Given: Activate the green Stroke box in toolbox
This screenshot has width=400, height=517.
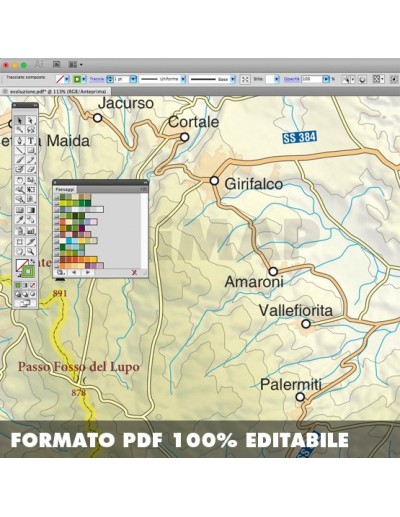Looking at the screenshot, I should pos(28,272).
